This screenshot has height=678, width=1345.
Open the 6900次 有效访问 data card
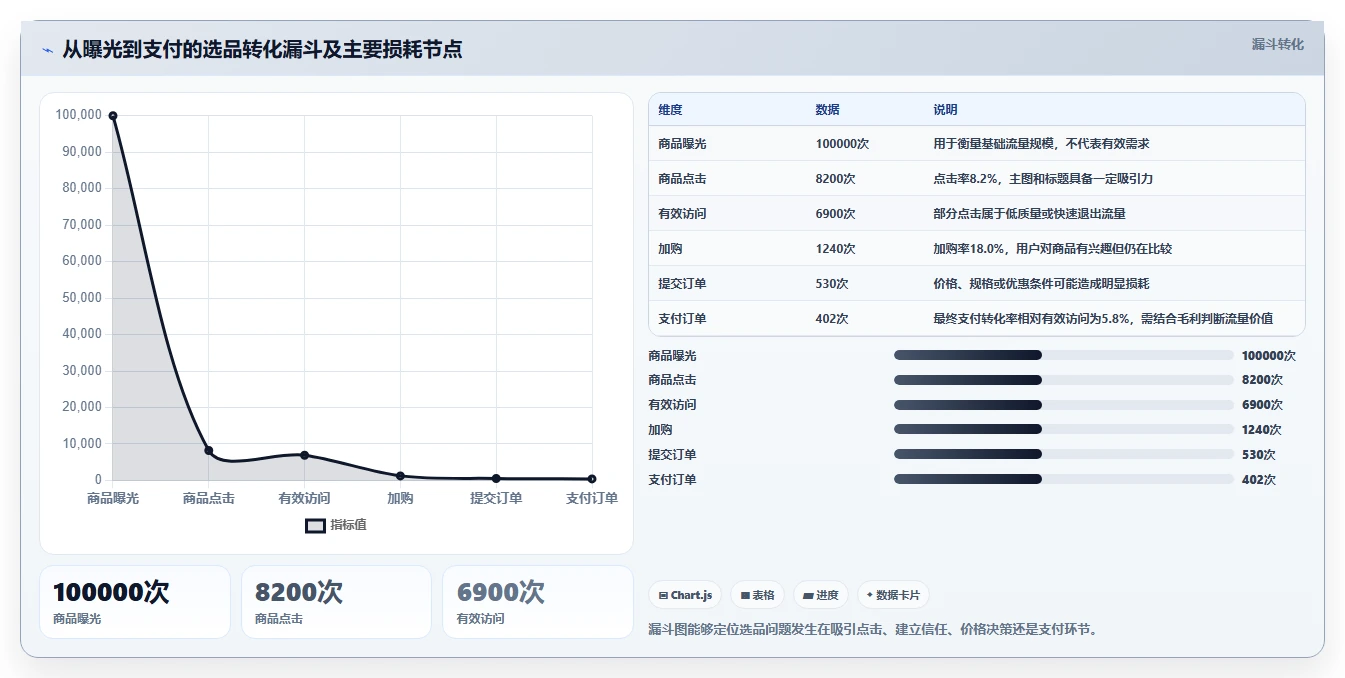pyautogui.click(x=538, y=602)
